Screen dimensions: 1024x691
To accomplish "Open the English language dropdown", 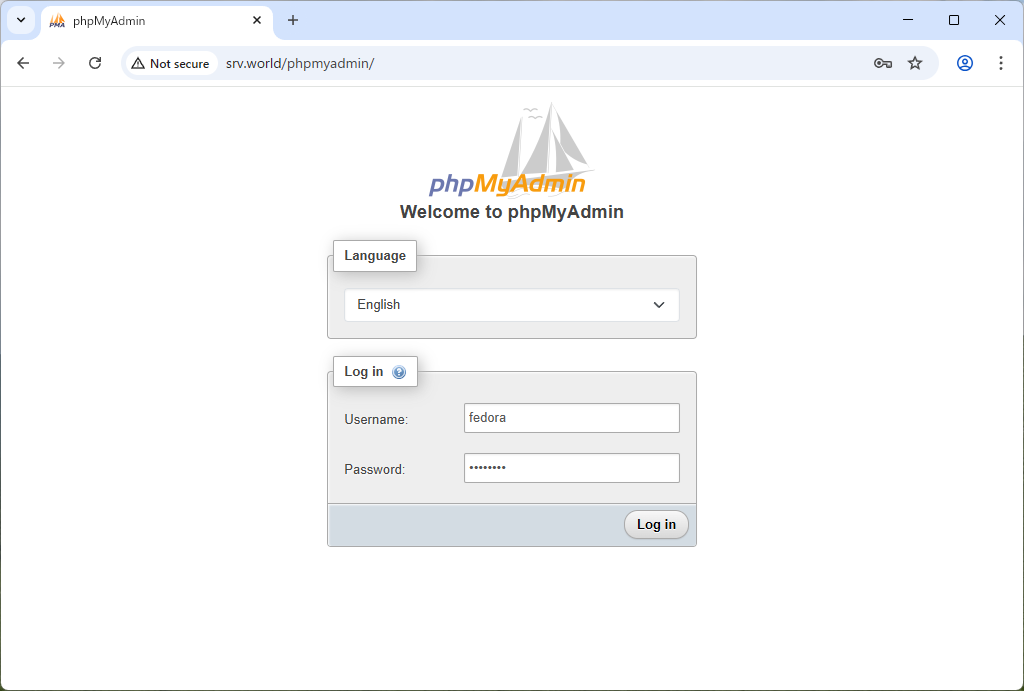I will [511, 304].
